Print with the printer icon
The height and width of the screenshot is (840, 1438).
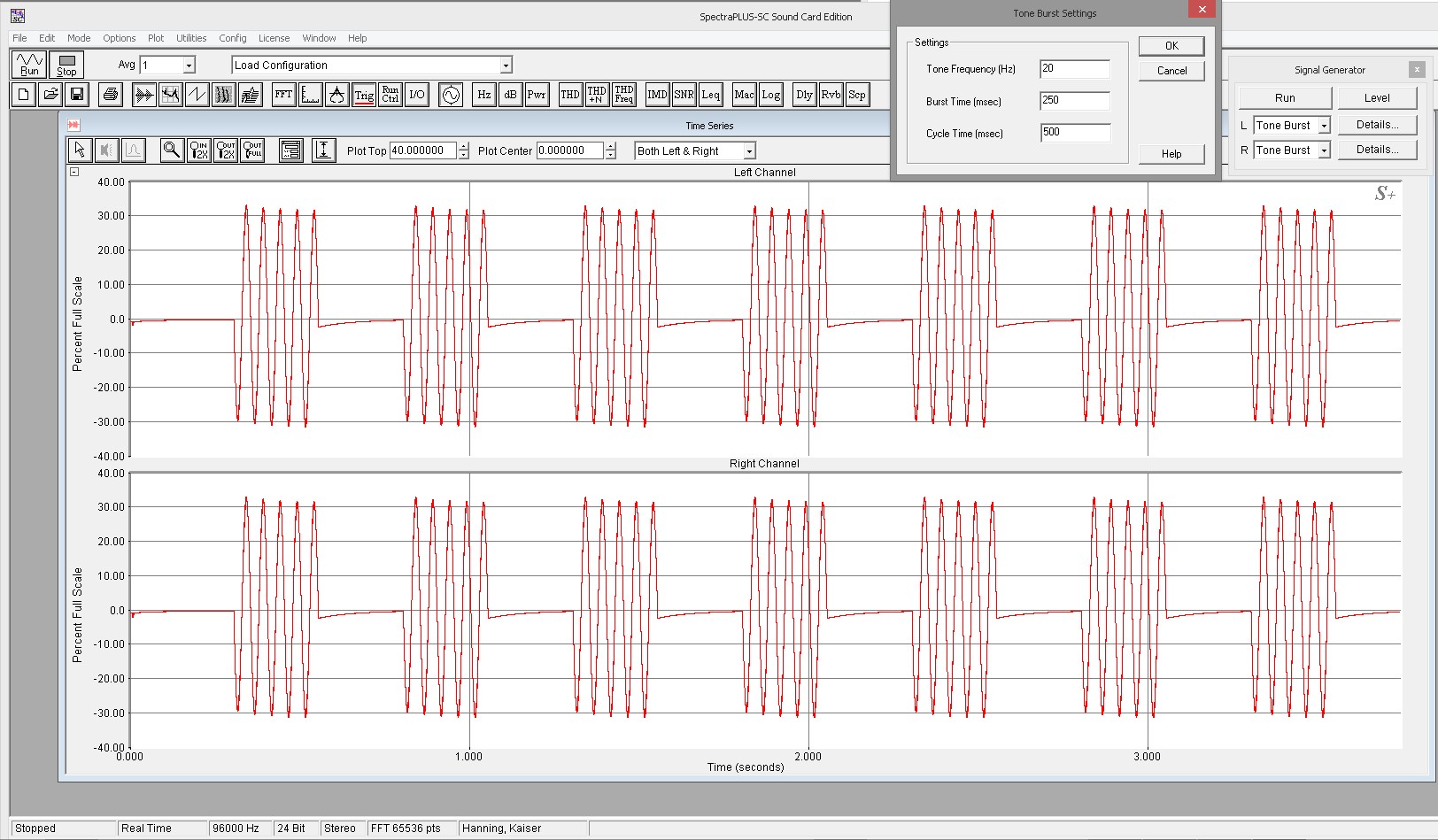coord(111,95)
